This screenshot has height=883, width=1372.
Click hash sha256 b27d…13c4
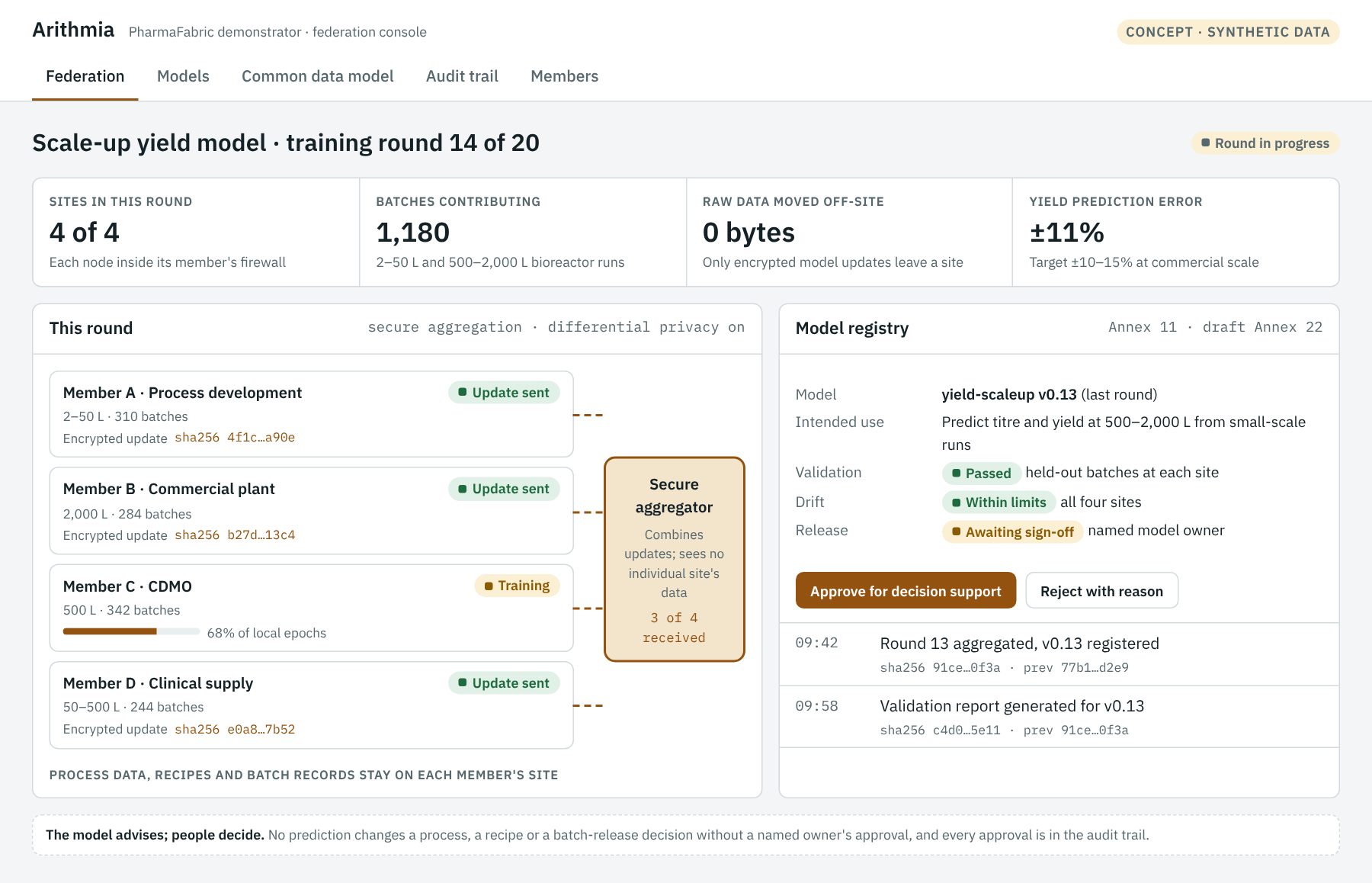click(235, 535)
